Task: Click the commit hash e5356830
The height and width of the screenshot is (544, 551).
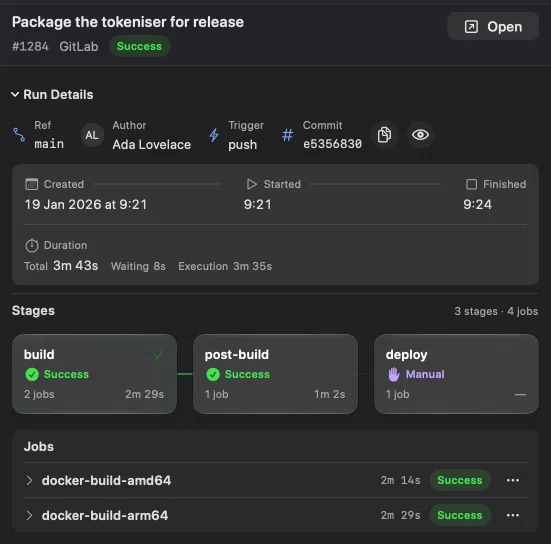Action: [332, 144]
